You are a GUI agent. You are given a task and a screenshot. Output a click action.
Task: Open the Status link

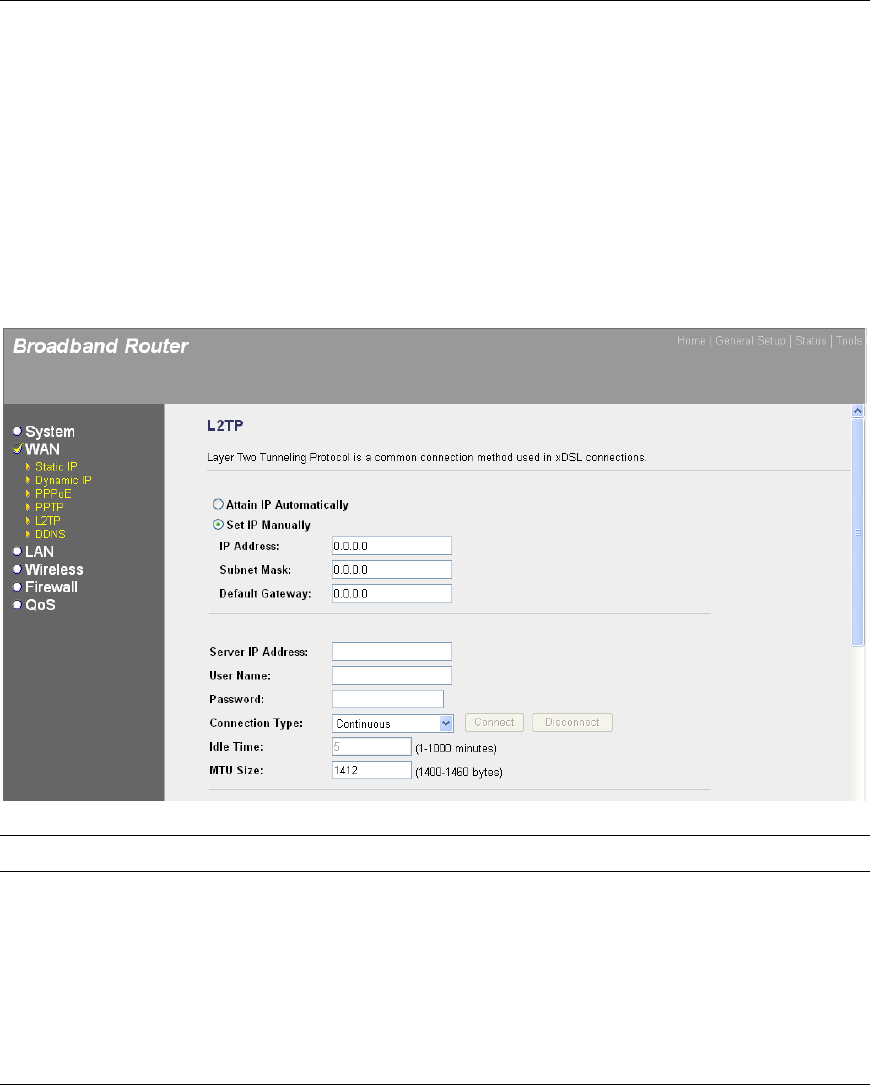[x=810, y=340]
